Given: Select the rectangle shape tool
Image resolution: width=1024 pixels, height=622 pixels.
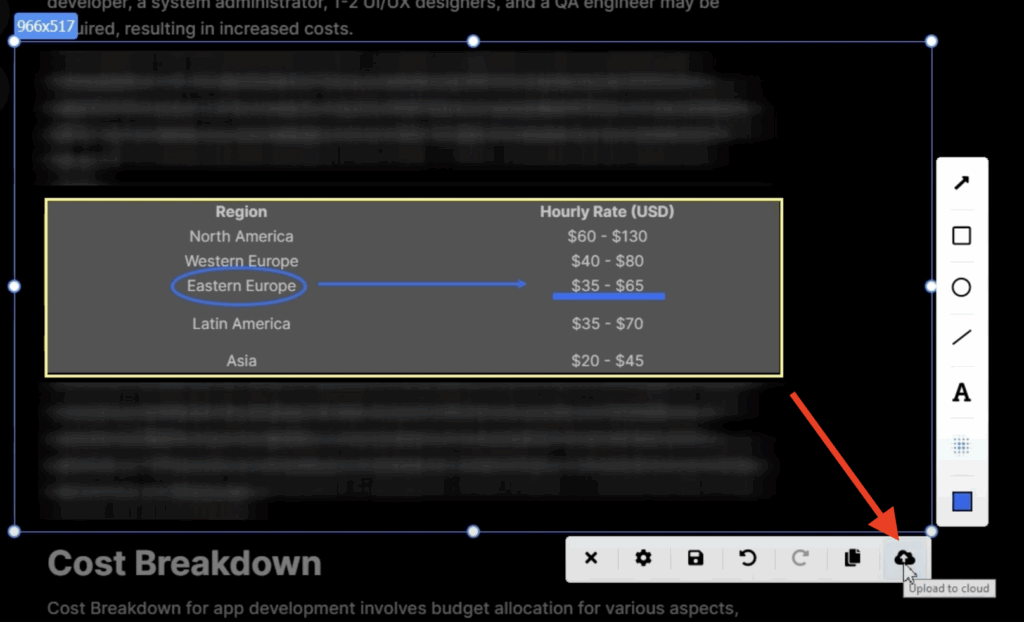Looking at the screenshot, I should (x=961, y=235).
